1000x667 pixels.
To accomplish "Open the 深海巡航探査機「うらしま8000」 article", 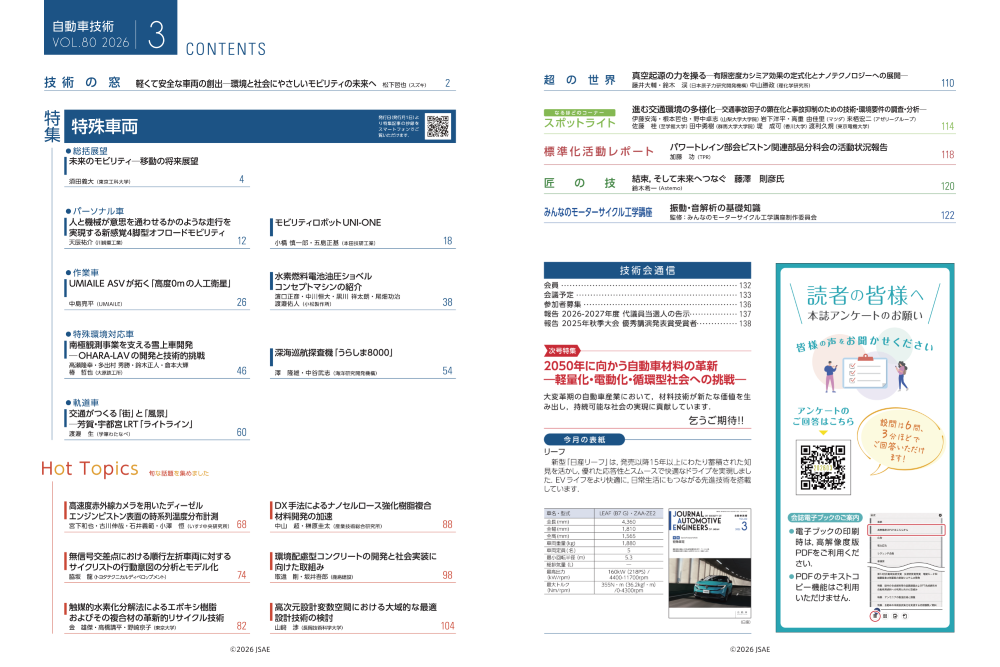I will tap(328, 353).
